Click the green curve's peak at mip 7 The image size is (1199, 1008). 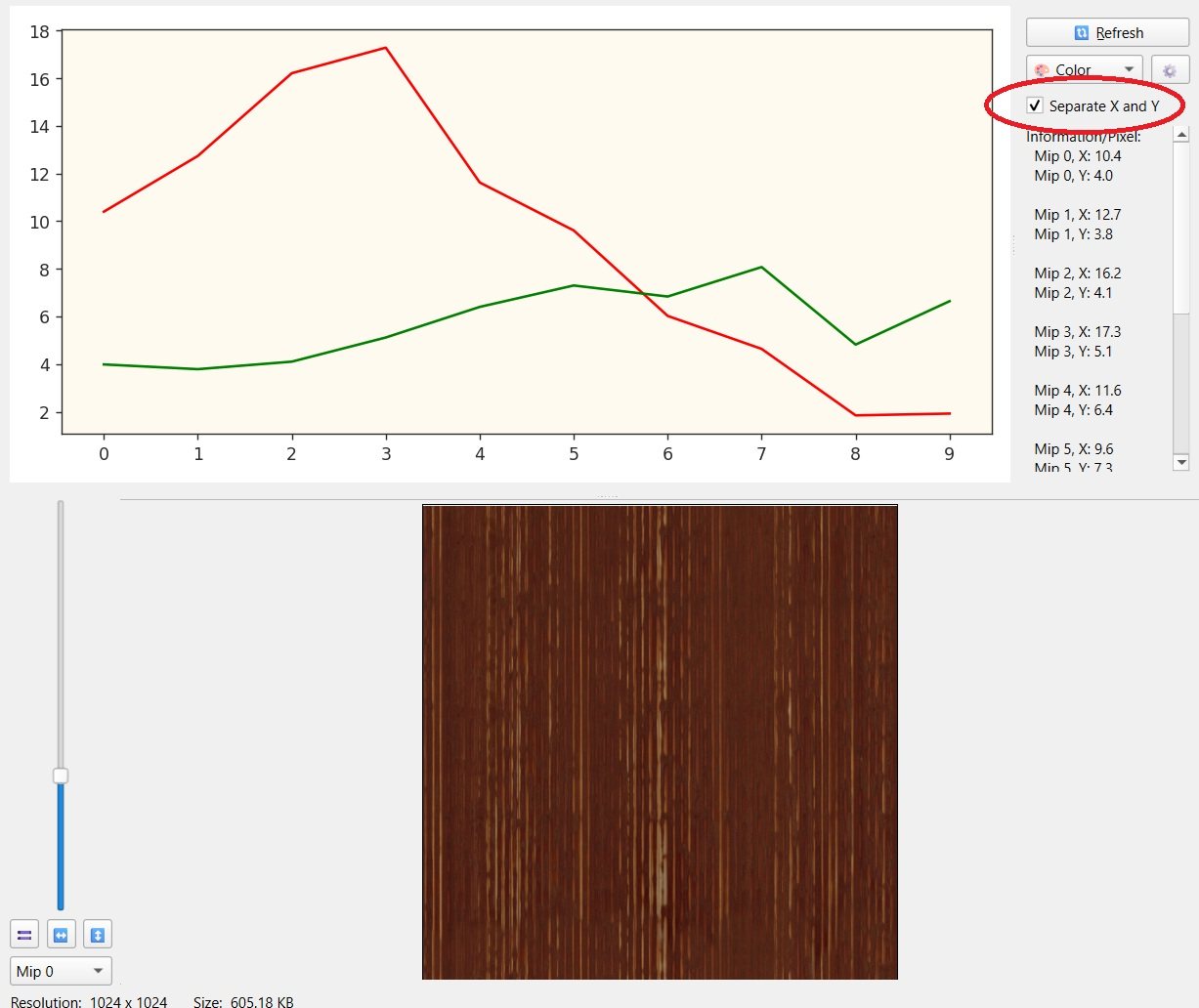[761, 268]
